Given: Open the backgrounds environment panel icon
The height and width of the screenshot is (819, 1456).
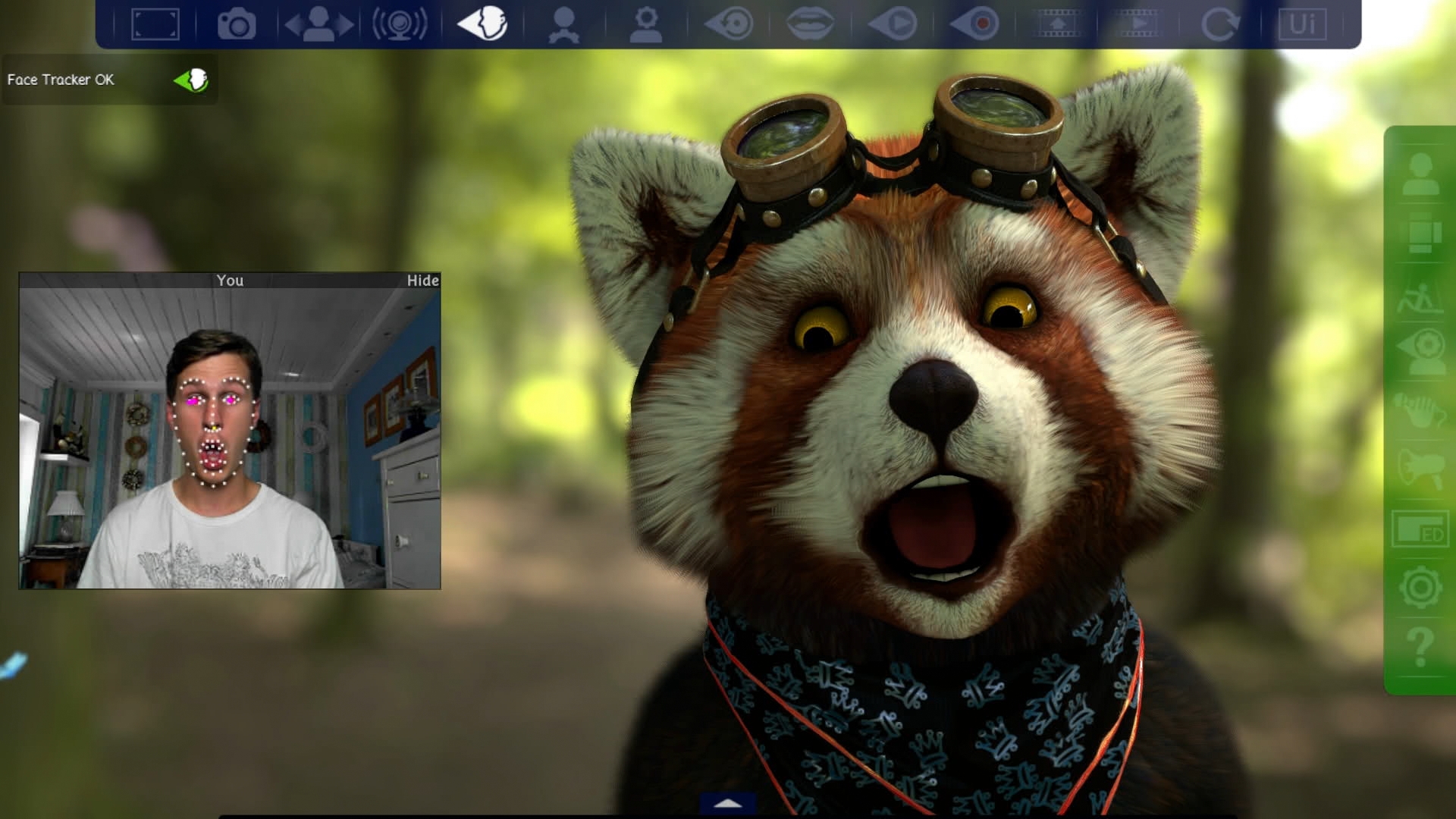Looking at the screenshot, I should click(x=1420, y=298).
